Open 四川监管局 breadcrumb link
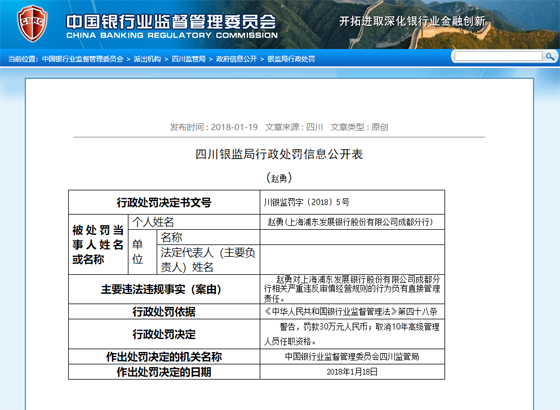Viewport: 560px width, 410px height. [x=189, y=59]
